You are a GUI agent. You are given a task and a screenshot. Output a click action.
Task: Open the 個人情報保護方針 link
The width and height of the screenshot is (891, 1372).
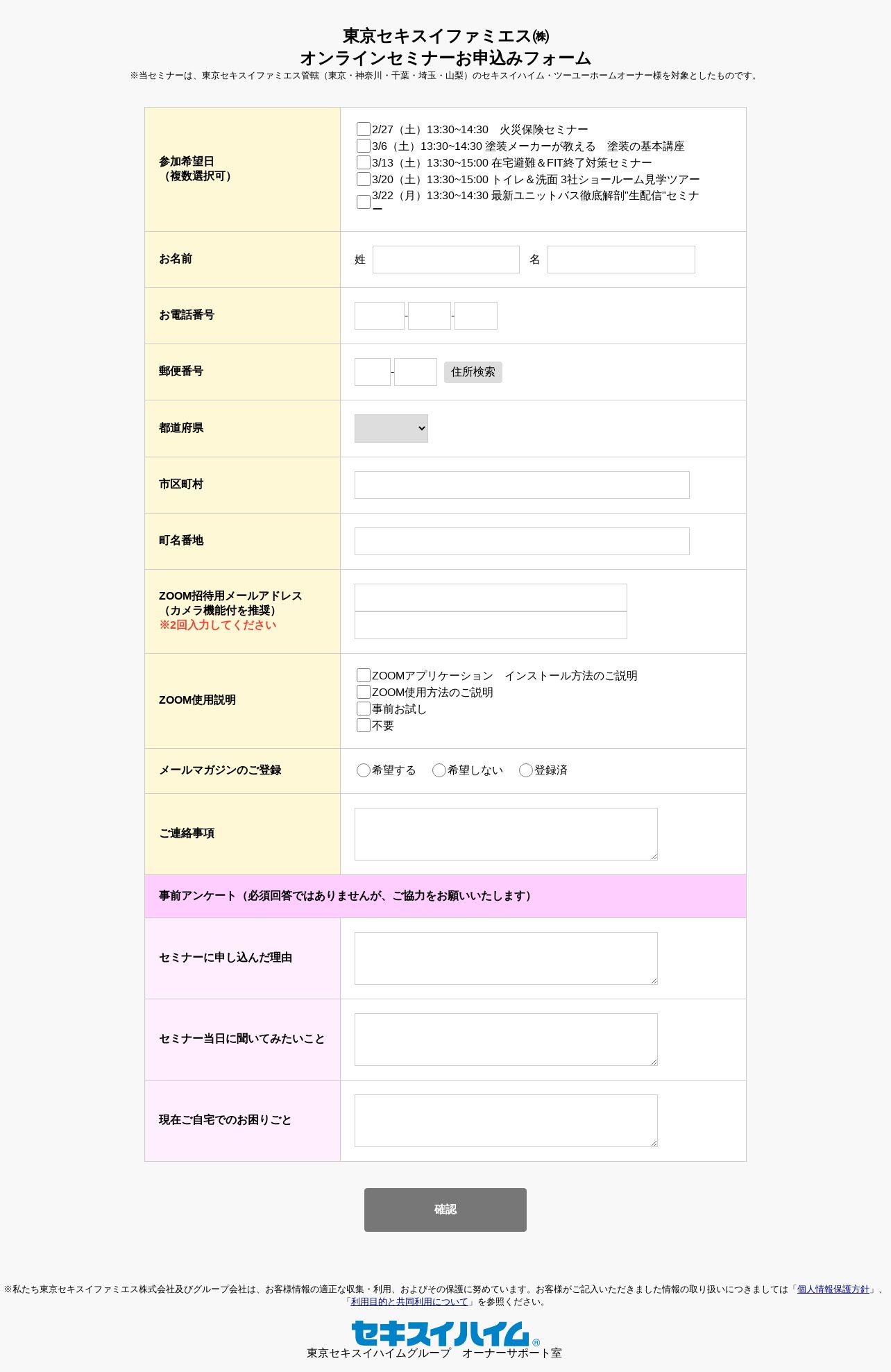(833, 1289)
